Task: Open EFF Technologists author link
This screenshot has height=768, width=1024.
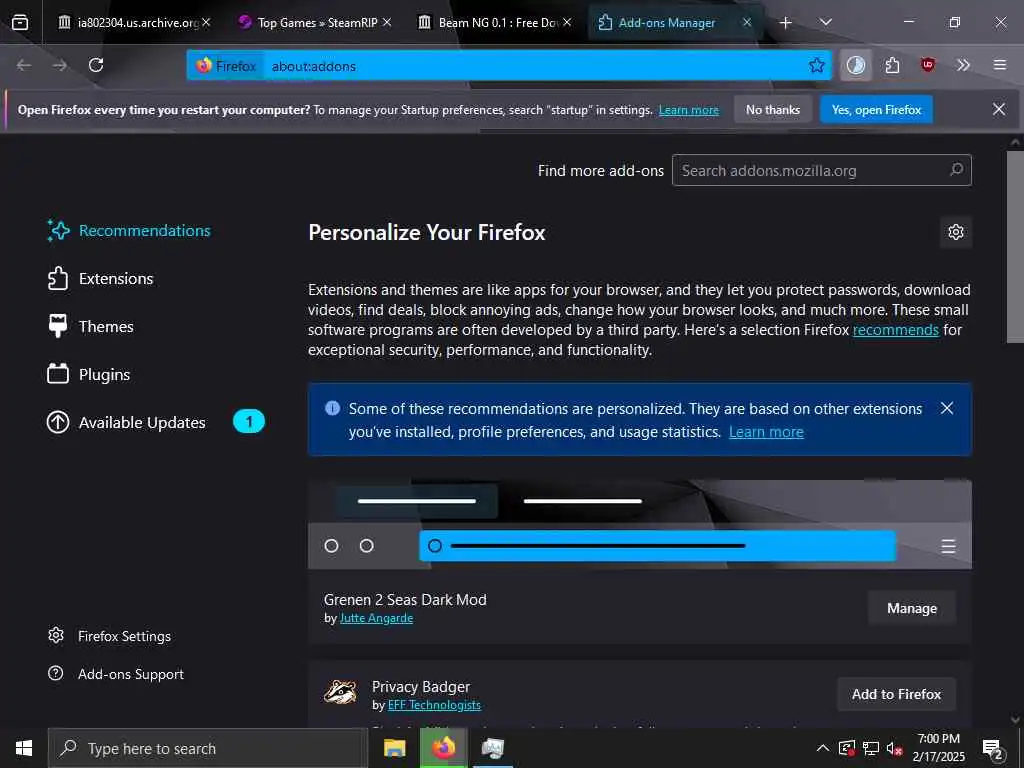Action: click(x=434, y=705)
